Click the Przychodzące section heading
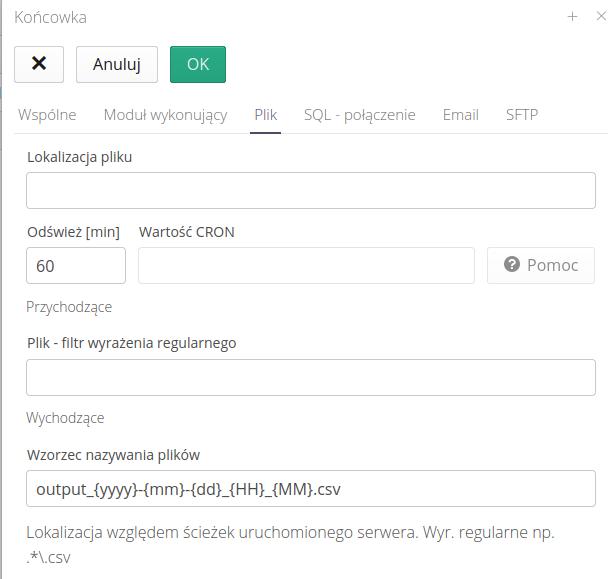This screenshot has width=608, height=579. pos(69,307)
